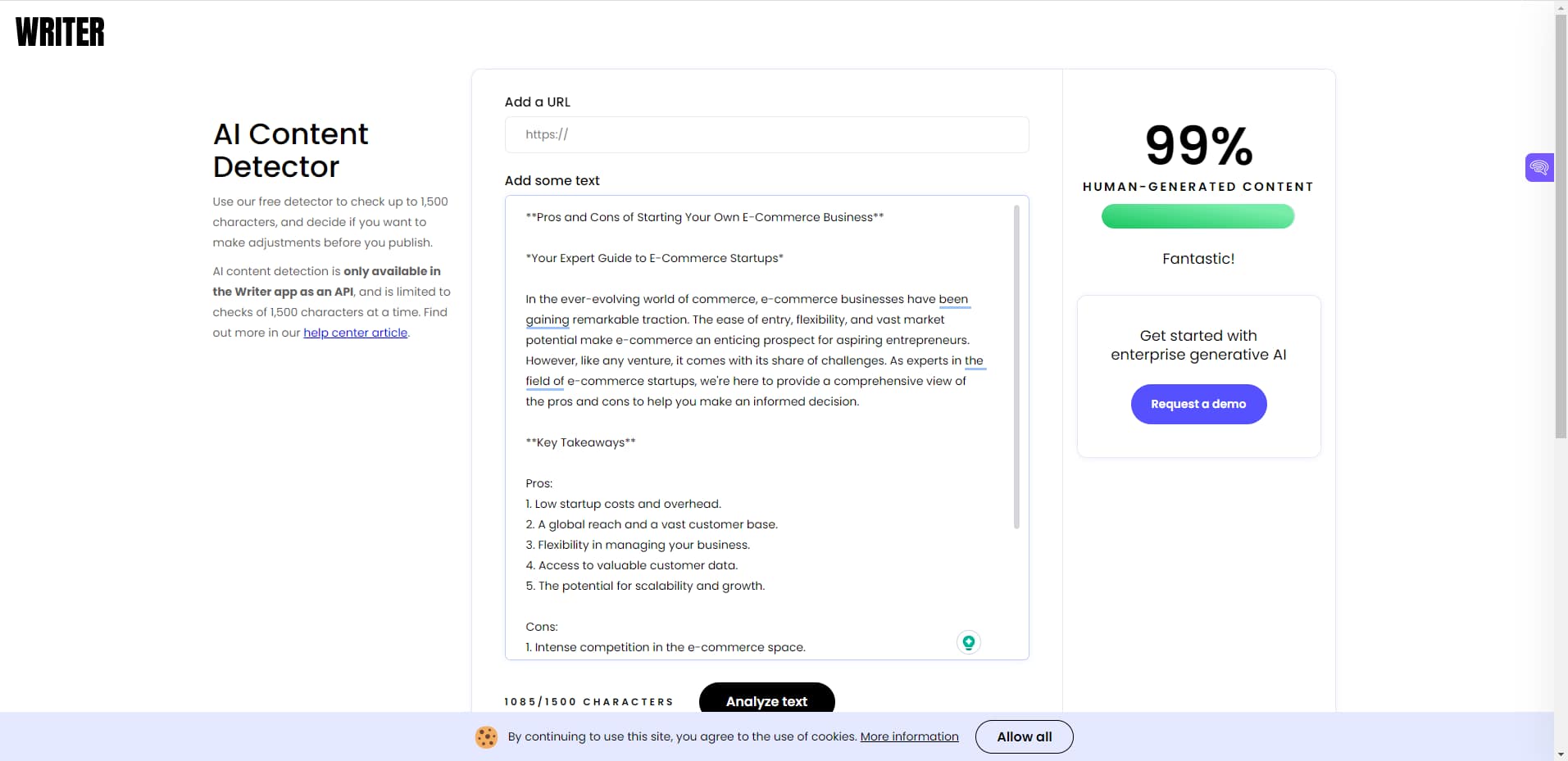Select Request a demo

tap(1198, 403)
